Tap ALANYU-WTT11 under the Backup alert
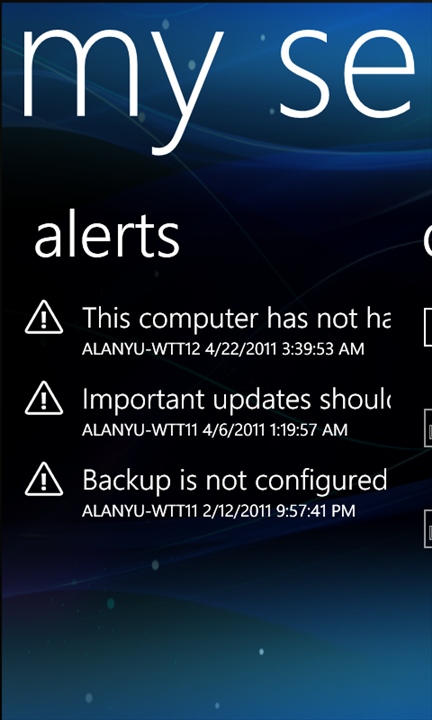Viewport: 432px width, 720px height. click(139, 511)
